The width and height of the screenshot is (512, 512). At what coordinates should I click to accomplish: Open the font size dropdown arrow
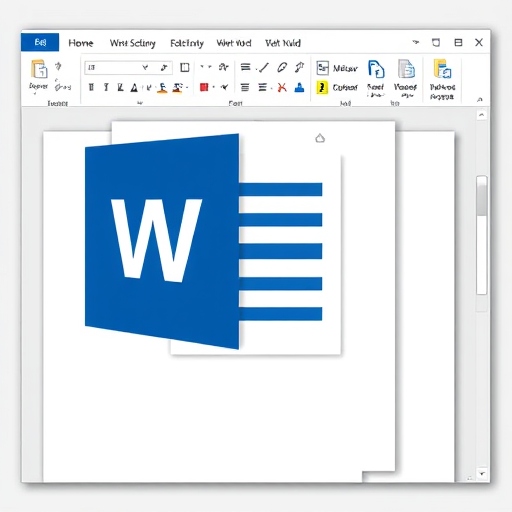click(x=145, y=68)
